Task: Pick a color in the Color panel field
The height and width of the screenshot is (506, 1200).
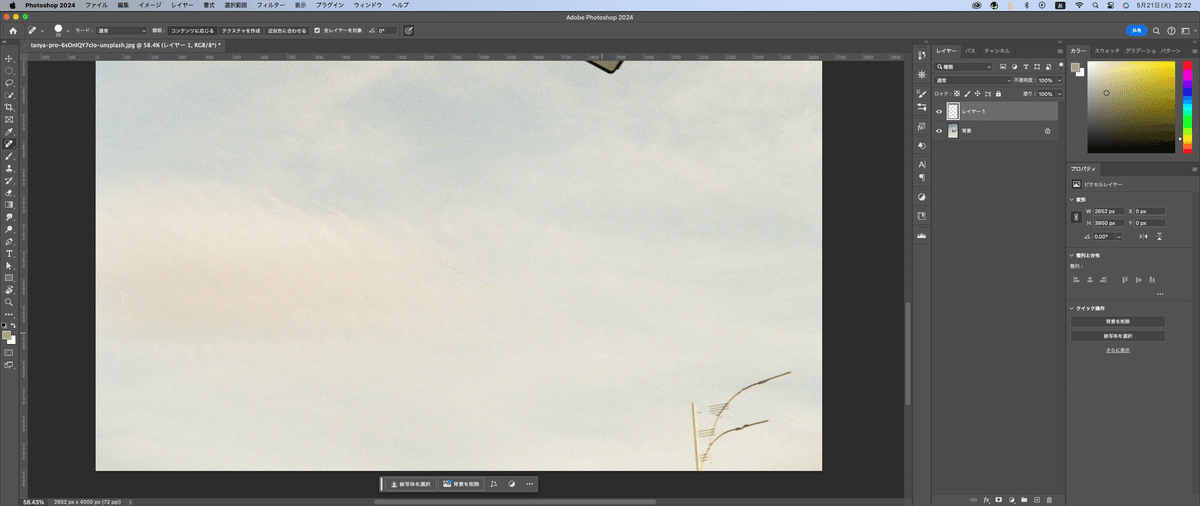Action: coord(1133,107)
